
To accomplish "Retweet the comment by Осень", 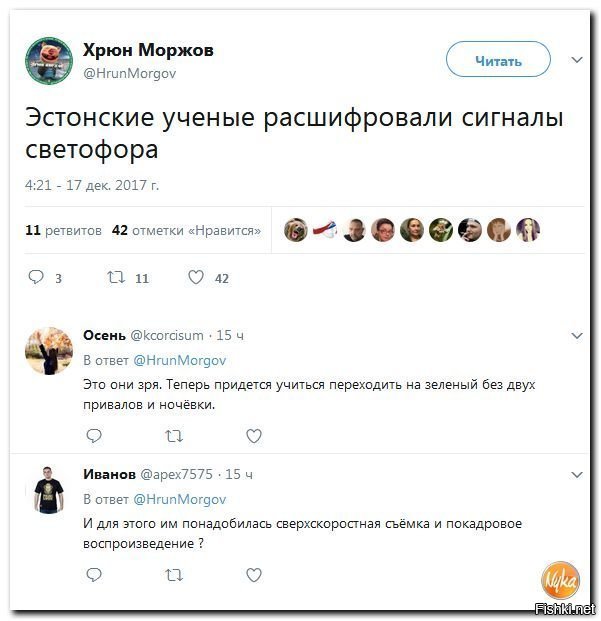I will (x=174, y=436).
